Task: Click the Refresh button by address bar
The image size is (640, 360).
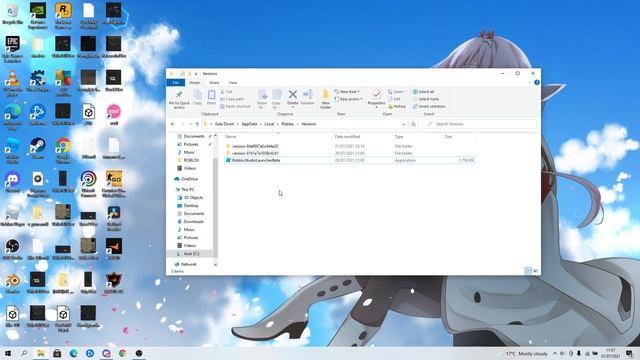Action: 413,124
